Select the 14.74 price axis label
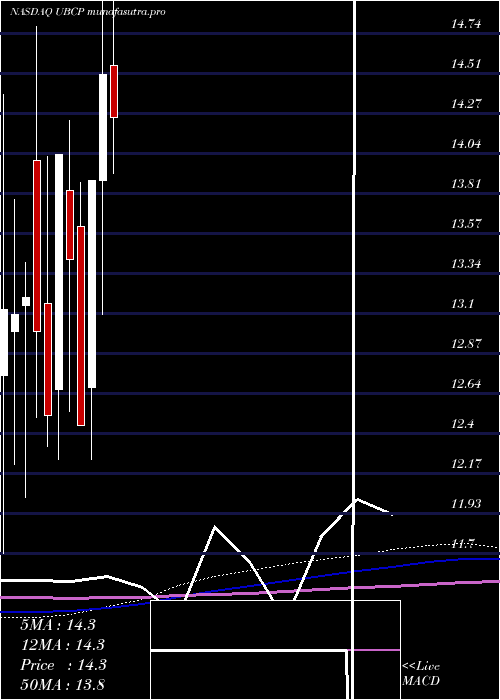This screenshot has height=700, width=500. click(x=466, y=24)
